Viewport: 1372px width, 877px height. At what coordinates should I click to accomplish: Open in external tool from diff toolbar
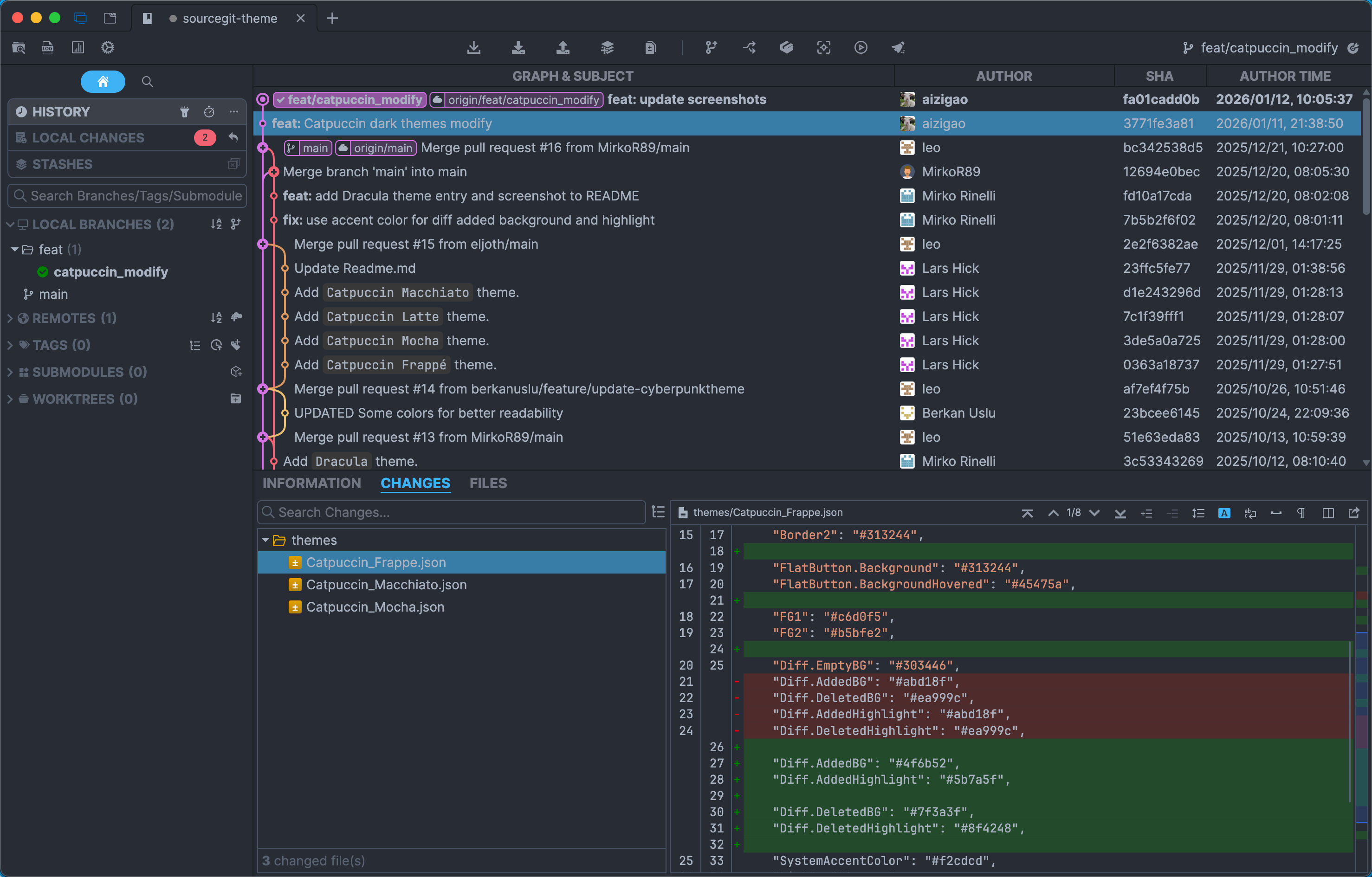coord(1354,513)
